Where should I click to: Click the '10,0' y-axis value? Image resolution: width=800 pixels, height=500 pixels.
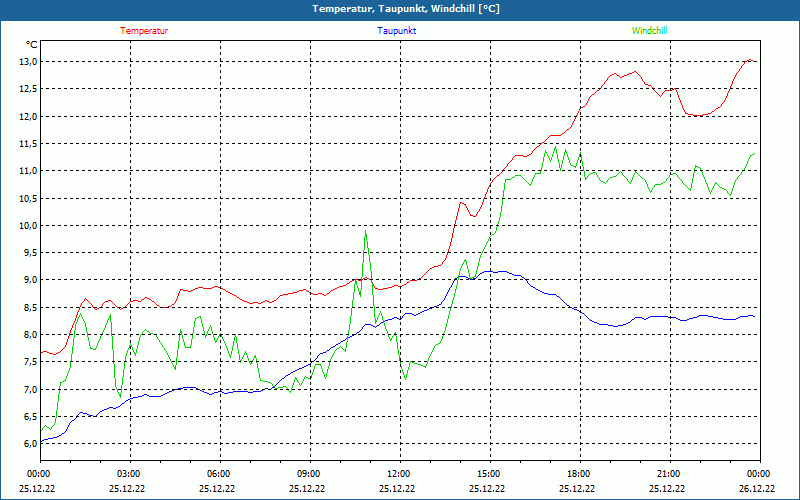click(x=28, y=226)
